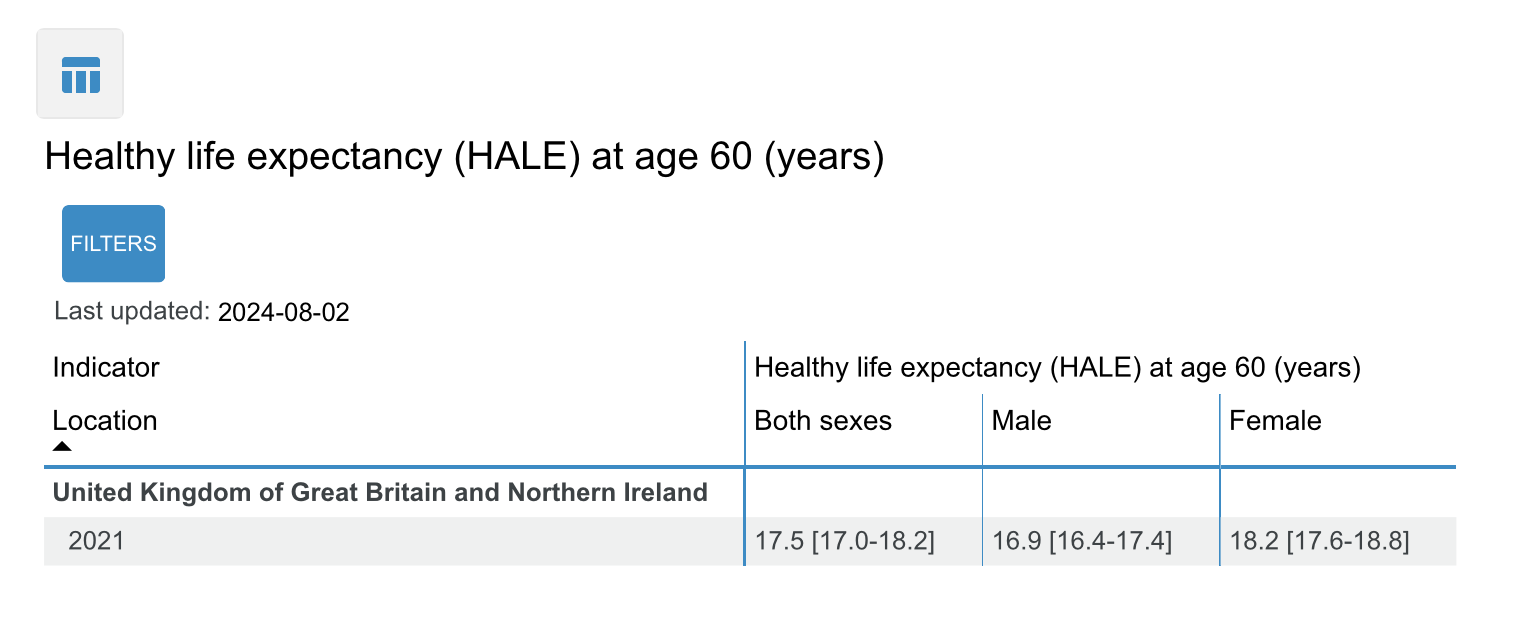The image size is (1516, 640).
Task: Select the Location column header
Action: pyautogui.click(x=105, y=420)
